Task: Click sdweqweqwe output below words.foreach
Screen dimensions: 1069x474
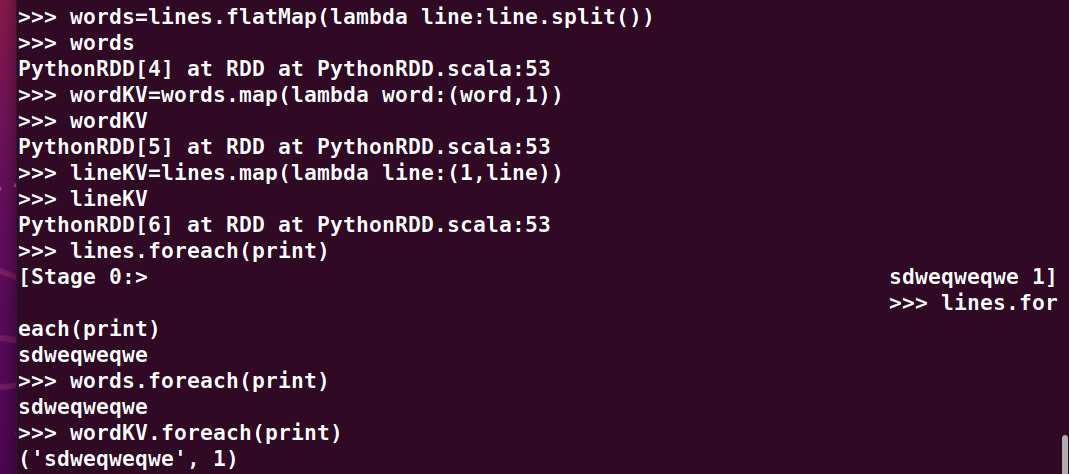Action: click(83, 407)
